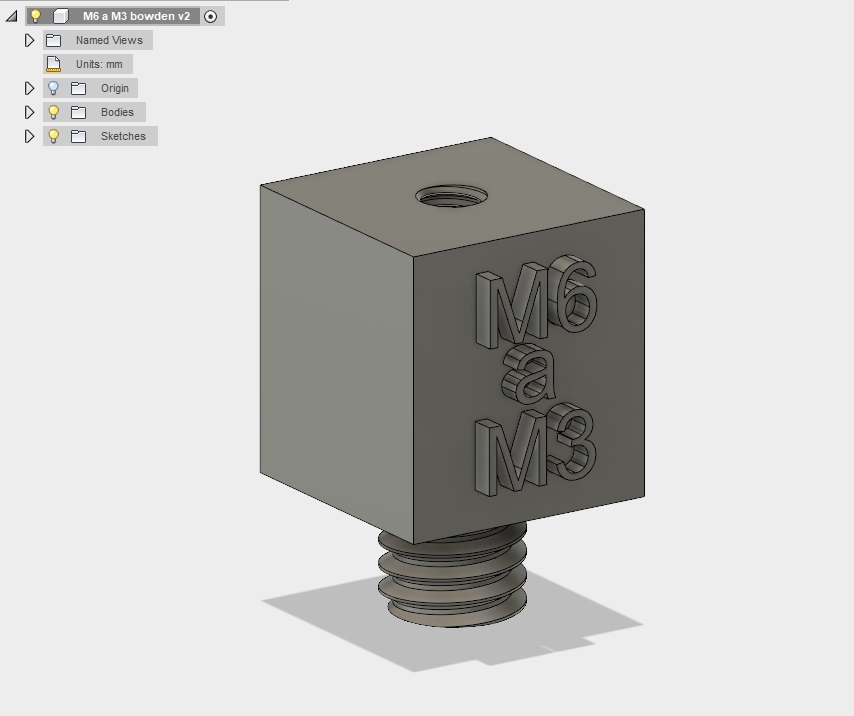Expand the Origin node
854x716 pixels.
(x=30, y=88)
